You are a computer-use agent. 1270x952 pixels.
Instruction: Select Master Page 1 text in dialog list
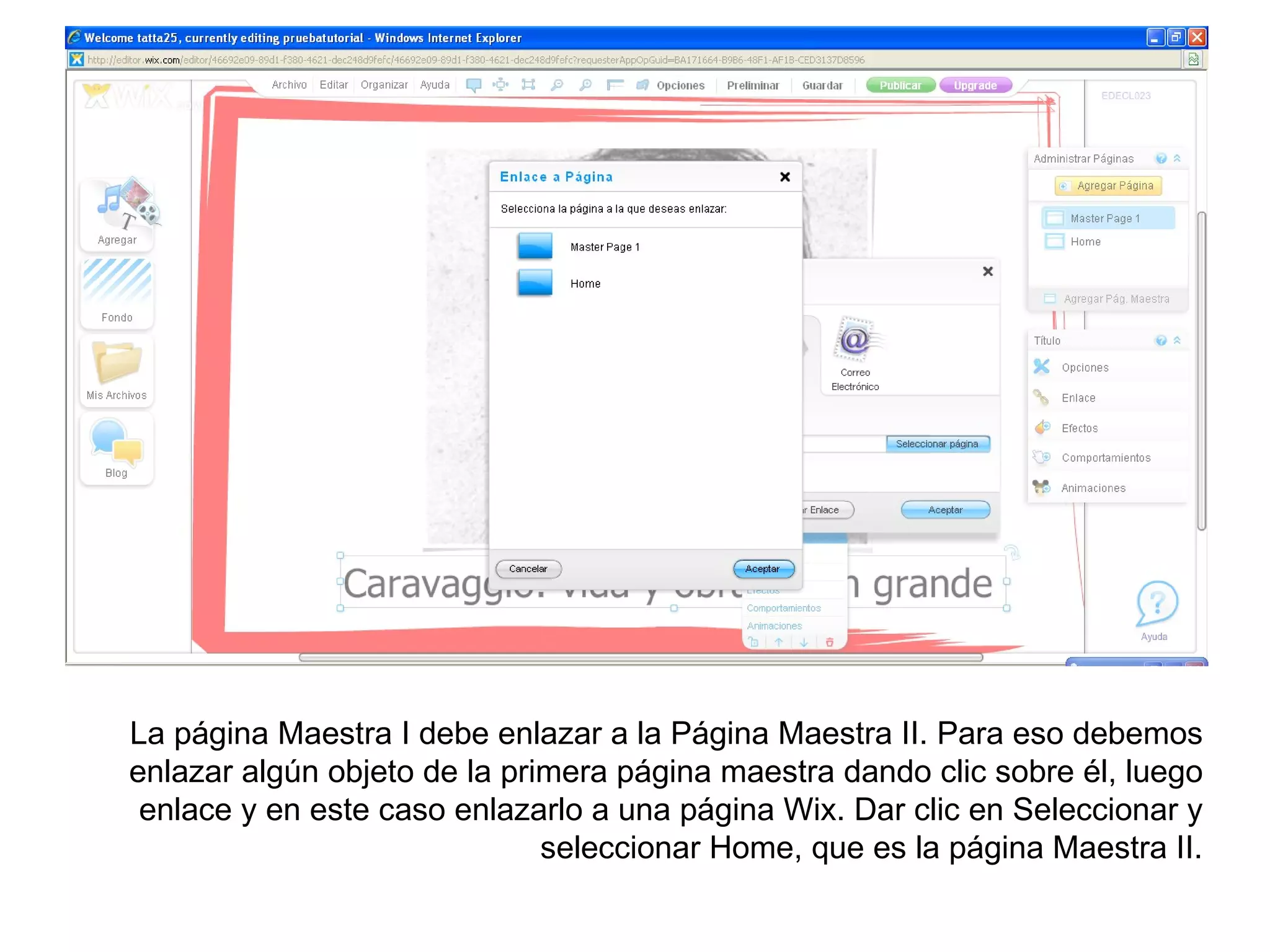(x=605, y=247)
